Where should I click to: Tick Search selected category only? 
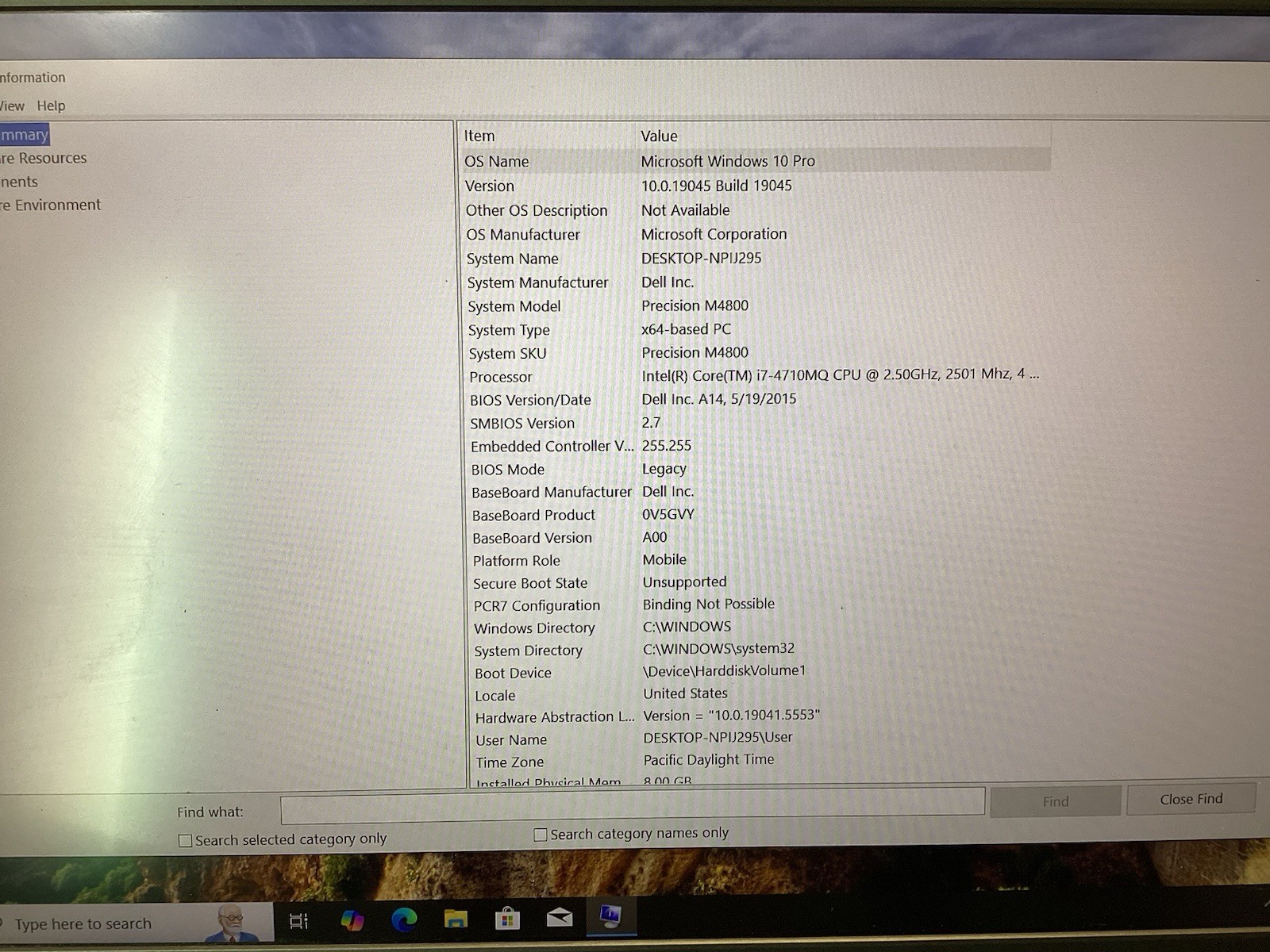point(186,840)
